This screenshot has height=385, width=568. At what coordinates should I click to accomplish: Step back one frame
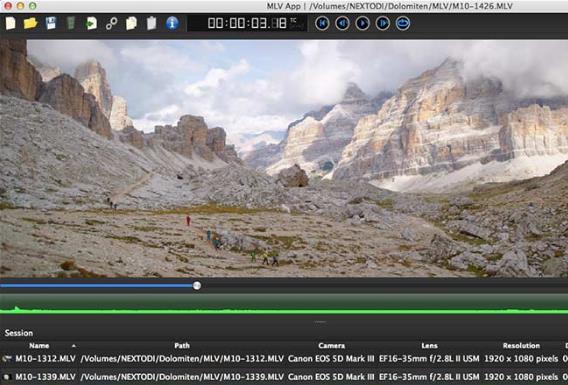[342, 24]
